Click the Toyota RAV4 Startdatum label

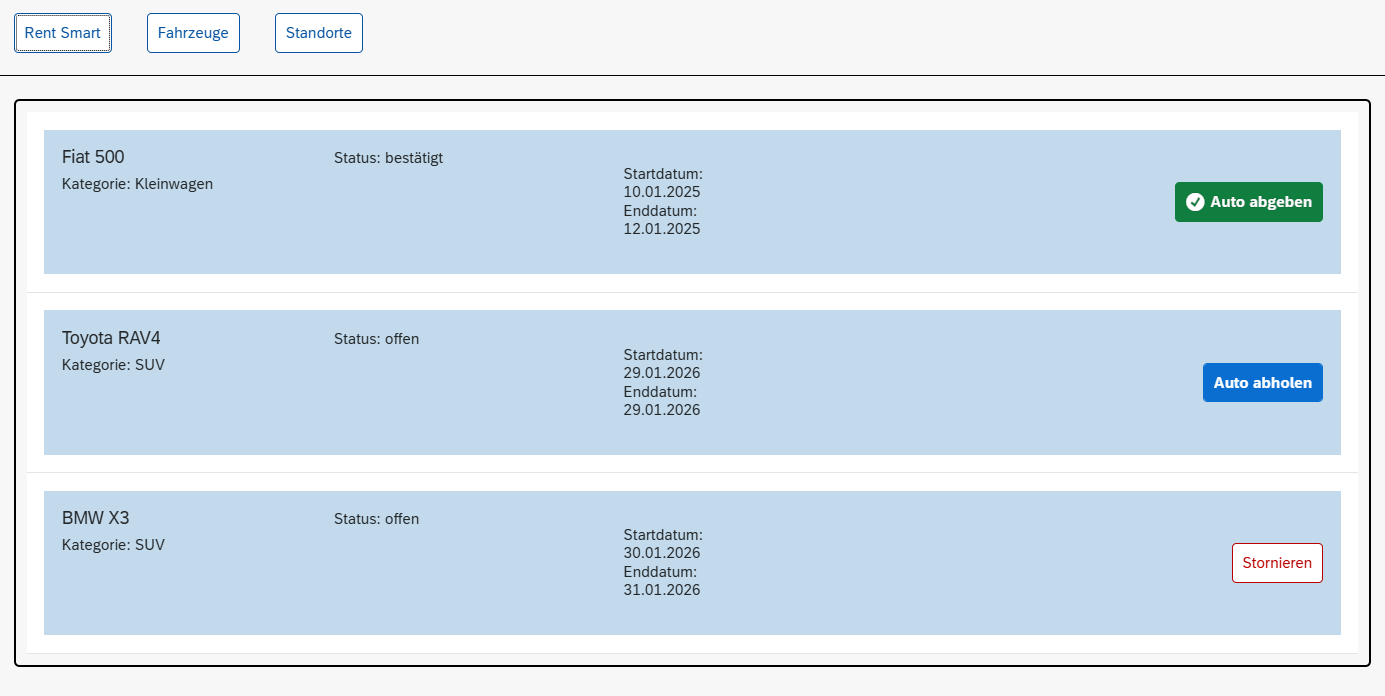tap(663, 355)
